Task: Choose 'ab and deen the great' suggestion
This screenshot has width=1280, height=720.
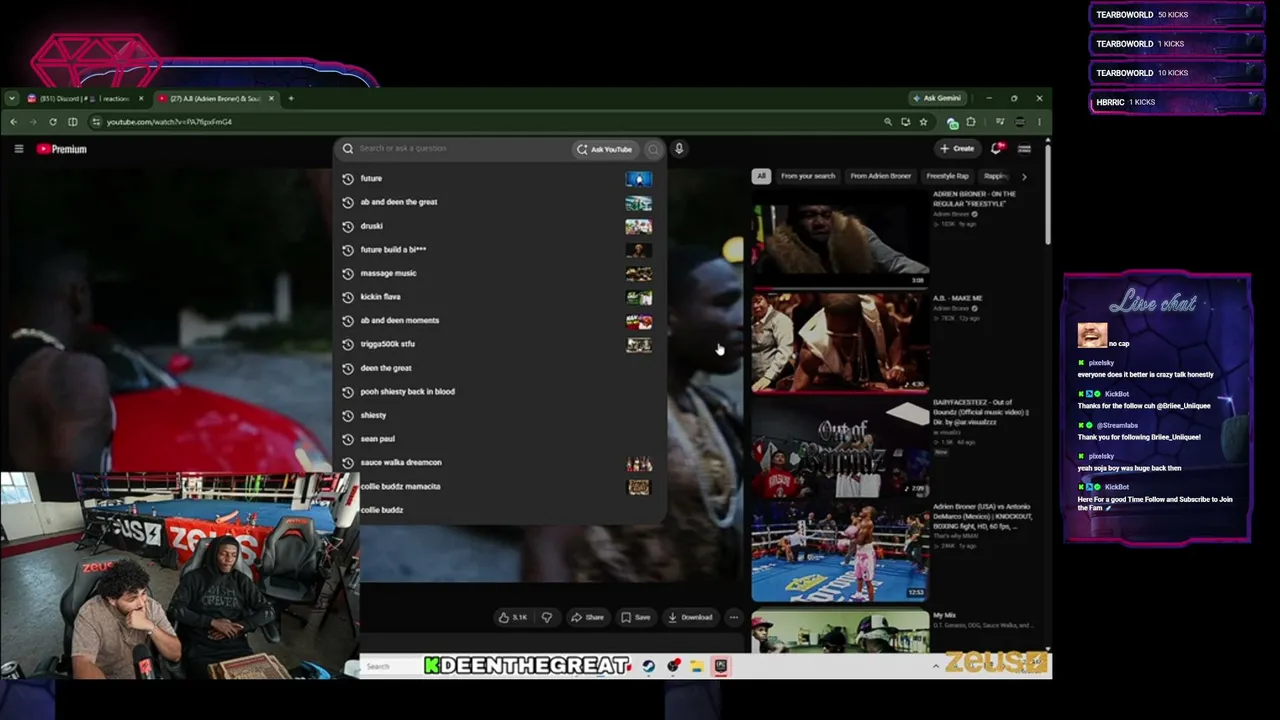Action: [x=498, y=202]
